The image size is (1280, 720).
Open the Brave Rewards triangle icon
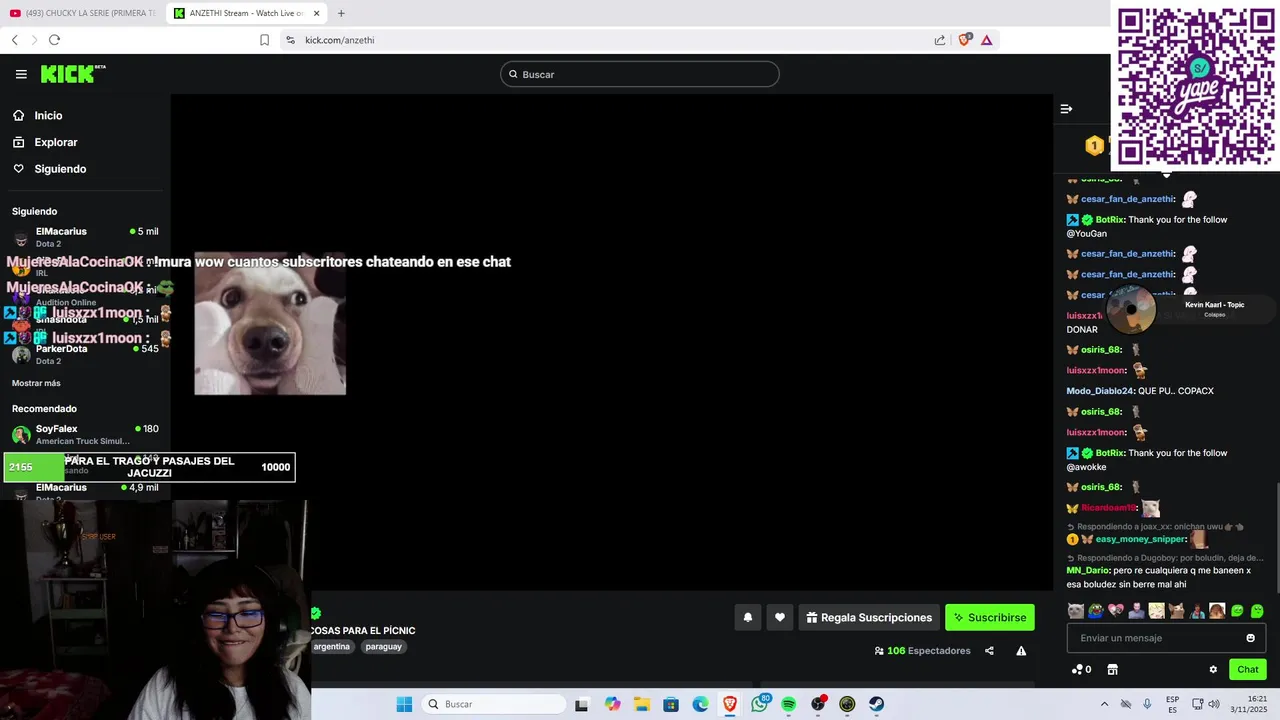pyautogui.click(x=987, y=40)
